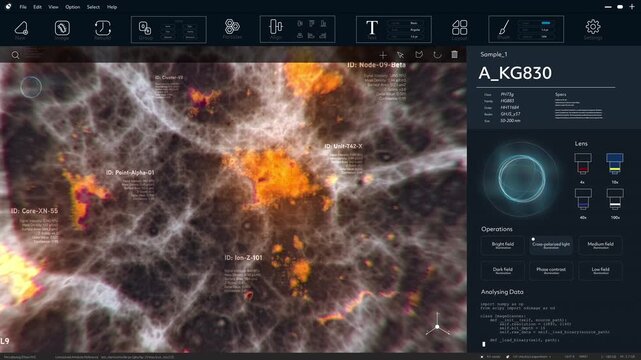Click the Sample_1 tab label
The width and height of the screenshot is (641, 360).
pyautogui.click(x=494, y=54)
